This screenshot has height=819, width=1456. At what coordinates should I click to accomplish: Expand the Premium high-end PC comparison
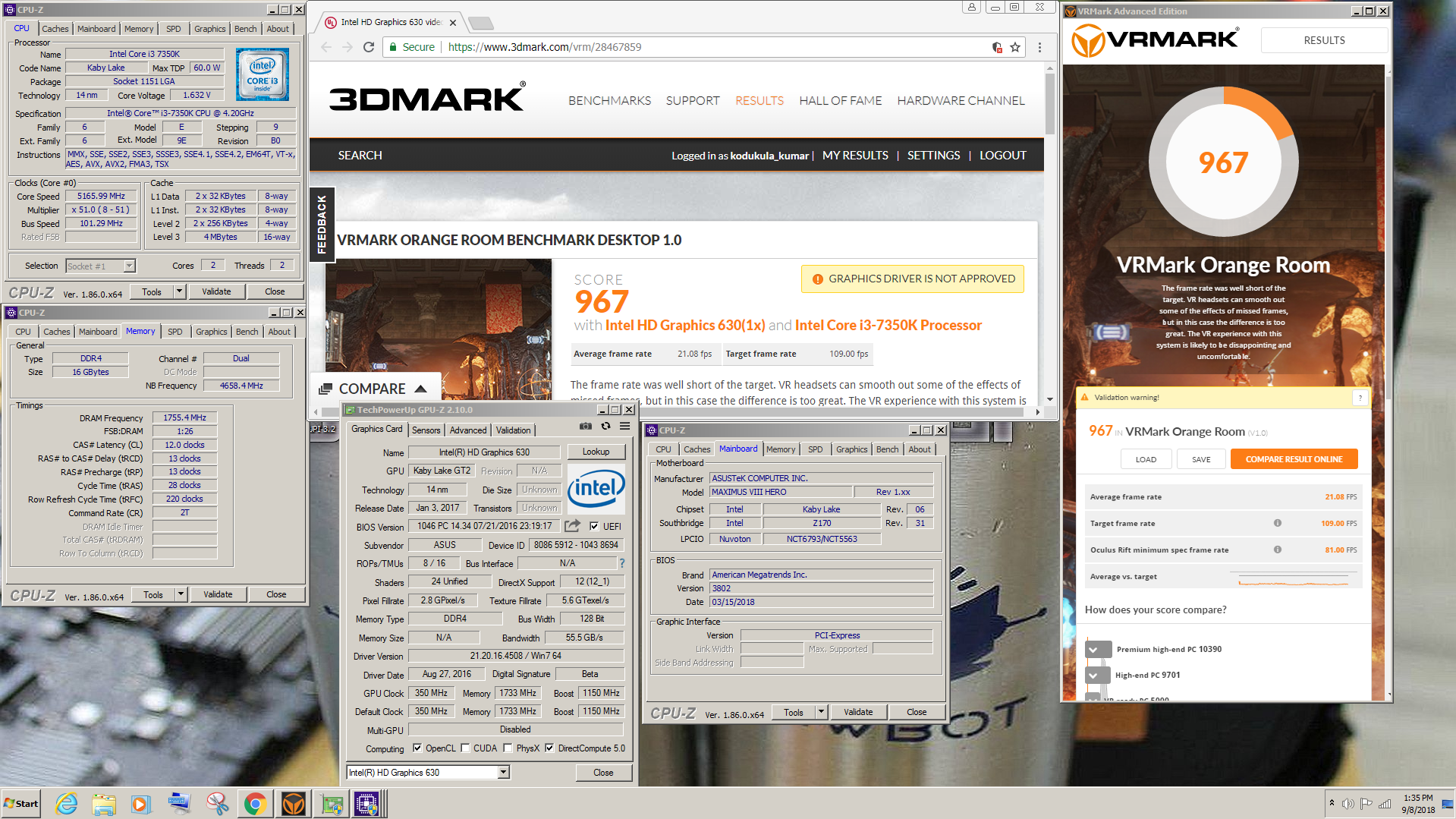(x=1098, y=650)
